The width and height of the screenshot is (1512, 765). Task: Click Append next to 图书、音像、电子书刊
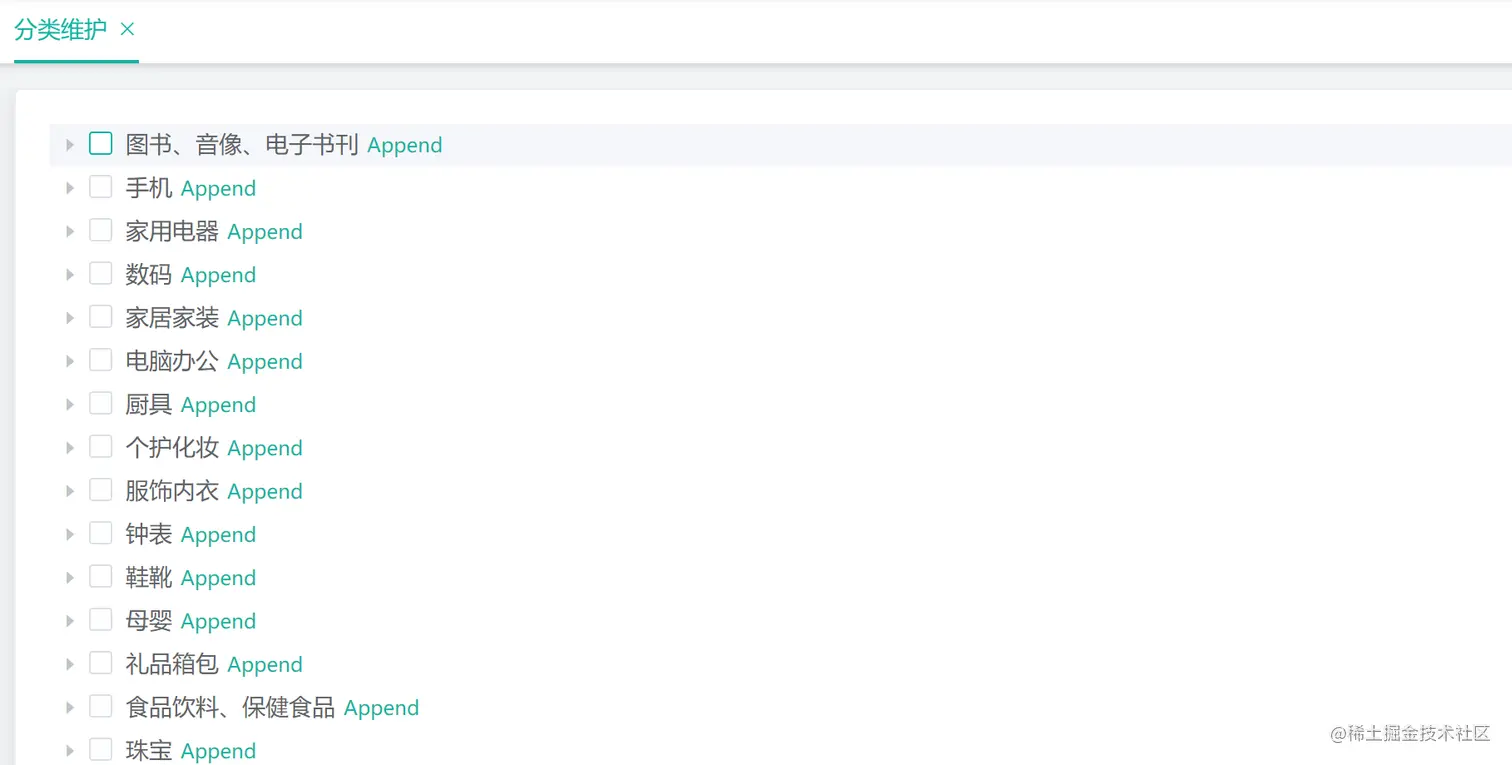(x=405, y=146)
